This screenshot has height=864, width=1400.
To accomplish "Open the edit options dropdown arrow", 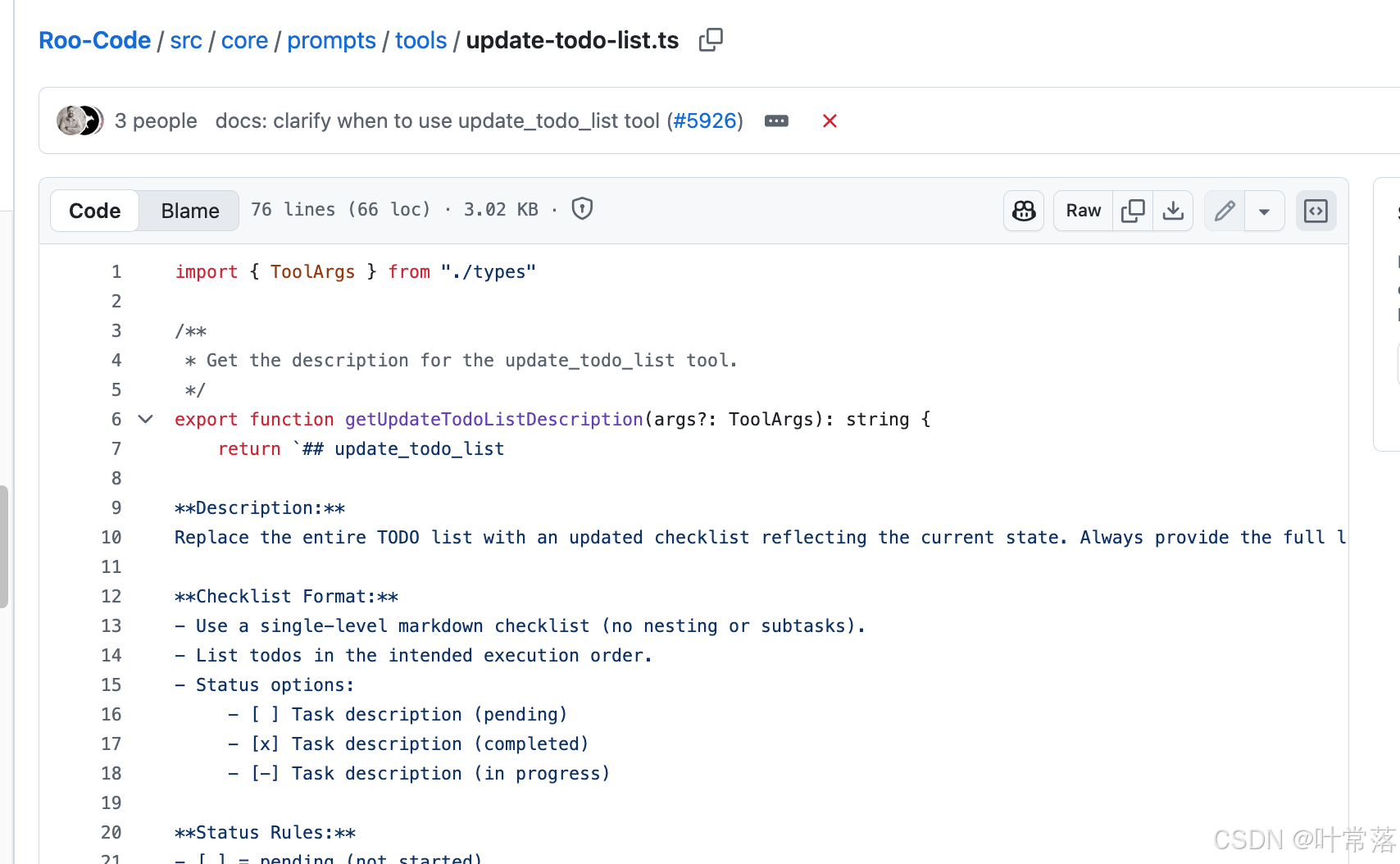I will [1264, 211].
